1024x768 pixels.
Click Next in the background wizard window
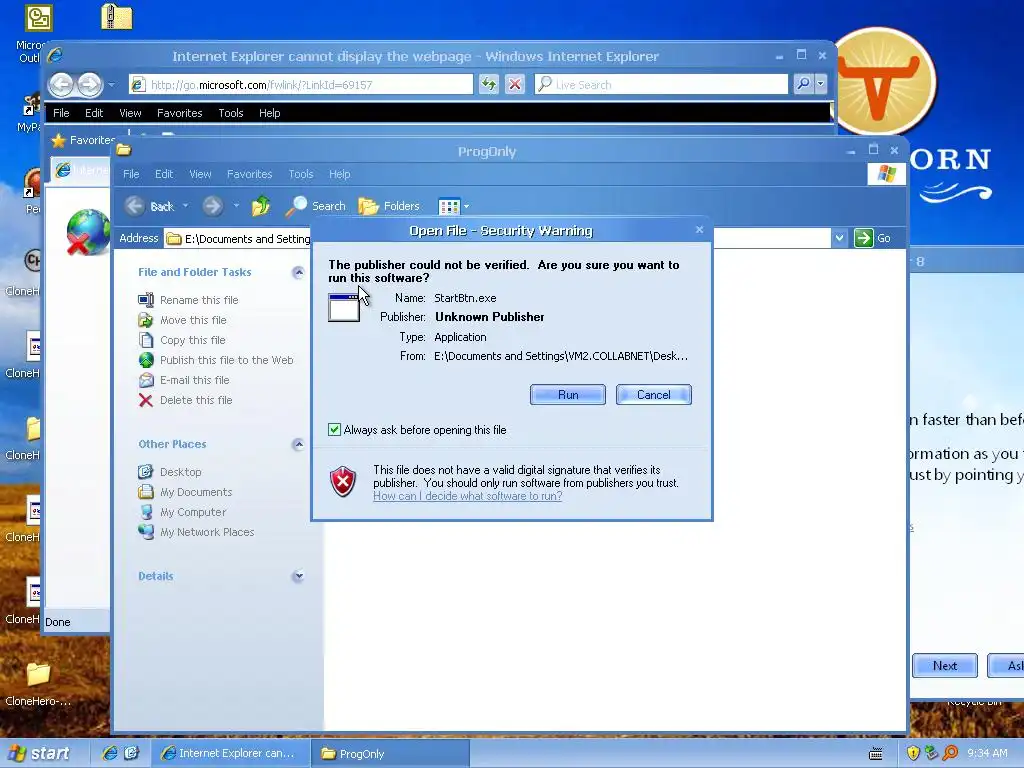944,665
